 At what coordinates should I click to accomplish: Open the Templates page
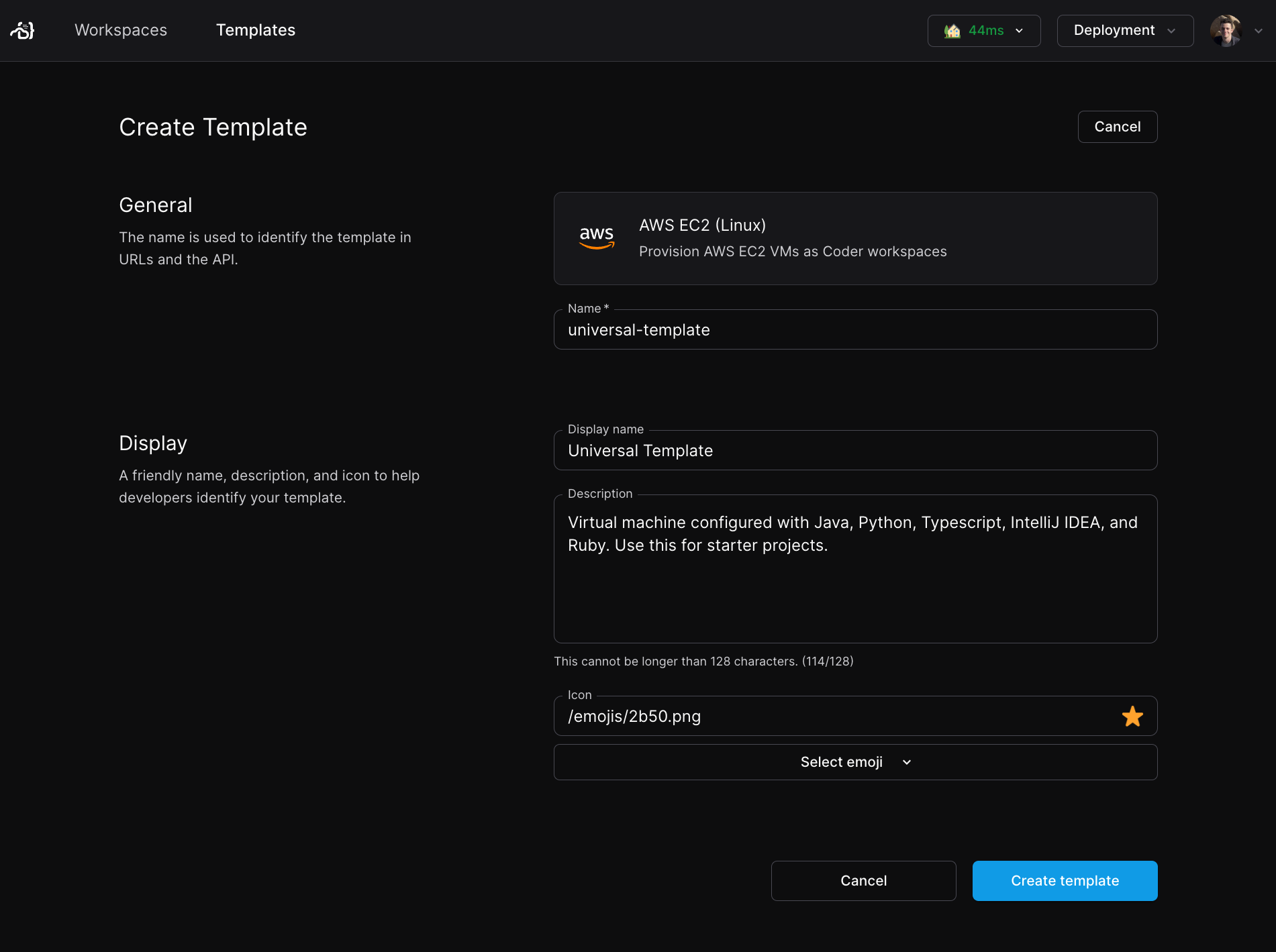pos(256,30)
